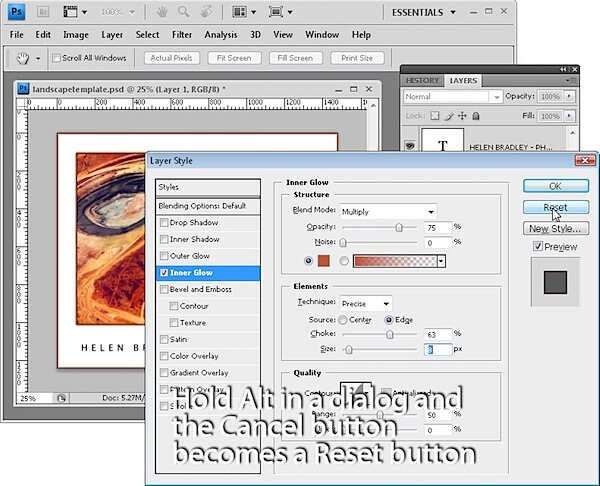Viewport: 600px width, 486px height.
Task: Click the Lock transparent pixels icon
Action: 435,116
